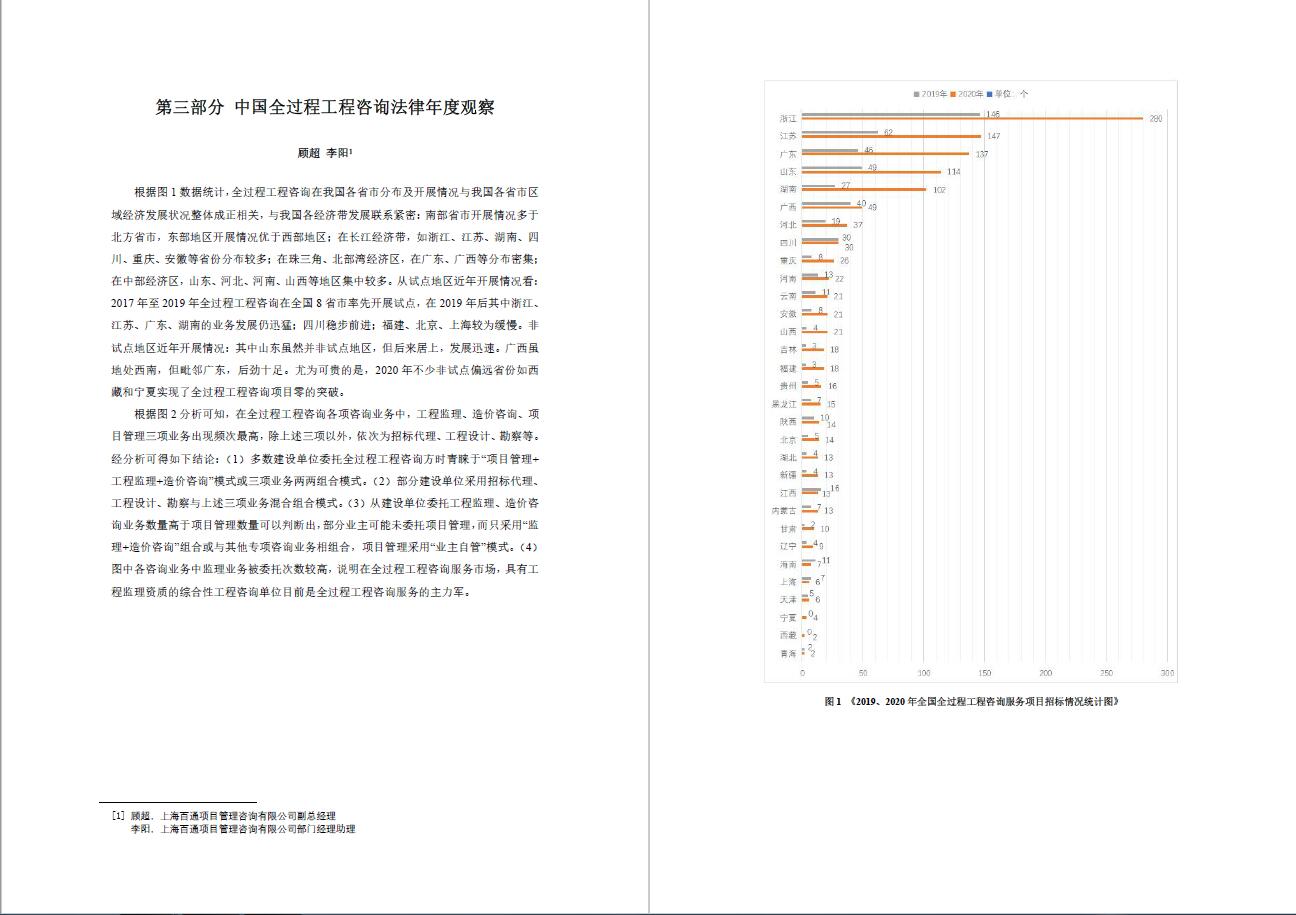Click the data label 147 for 江苏
This screenshot has height=915, width=1296.
(x=993, y=136)
